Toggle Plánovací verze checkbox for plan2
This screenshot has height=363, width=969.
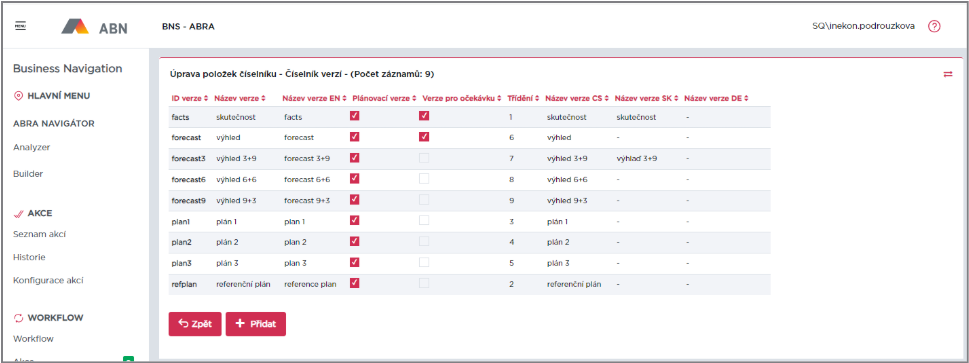coord(355,241)
